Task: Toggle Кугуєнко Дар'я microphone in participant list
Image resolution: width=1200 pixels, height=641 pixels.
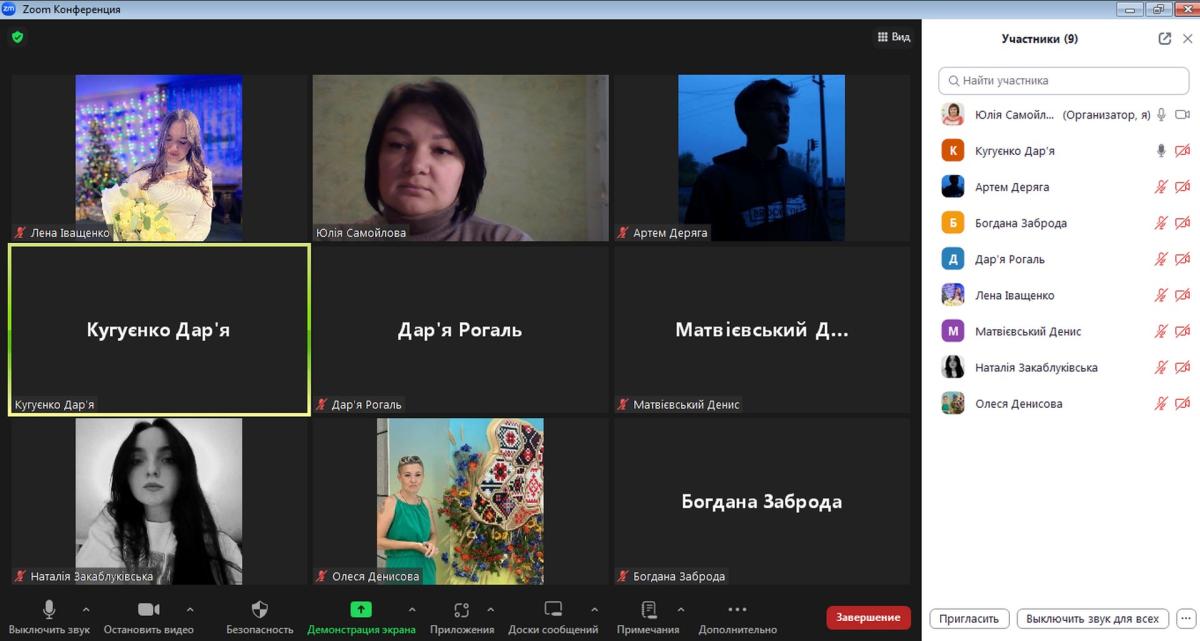Action: [x=1161, y=151]
